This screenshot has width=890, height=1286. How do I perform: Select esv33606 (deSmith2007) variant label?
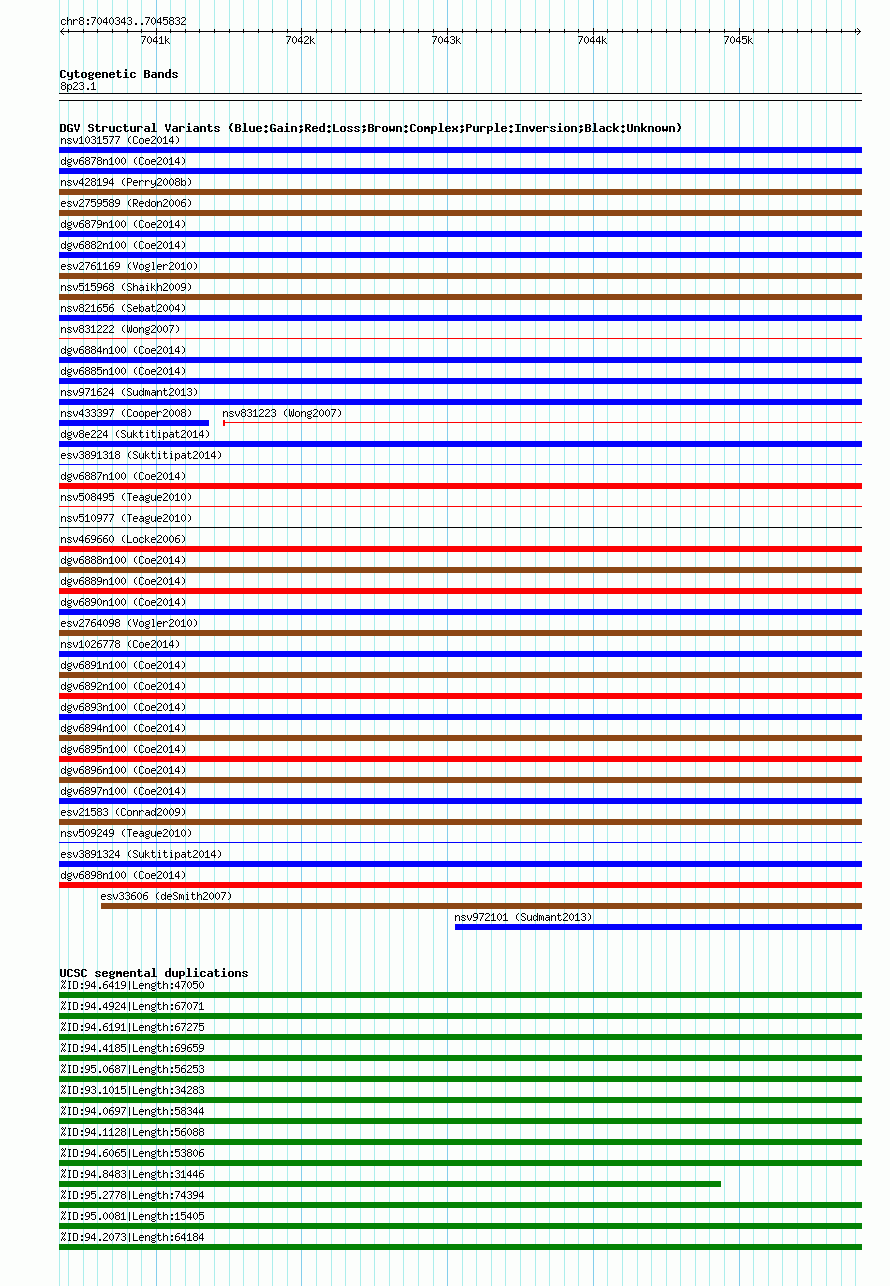(166, 896)
